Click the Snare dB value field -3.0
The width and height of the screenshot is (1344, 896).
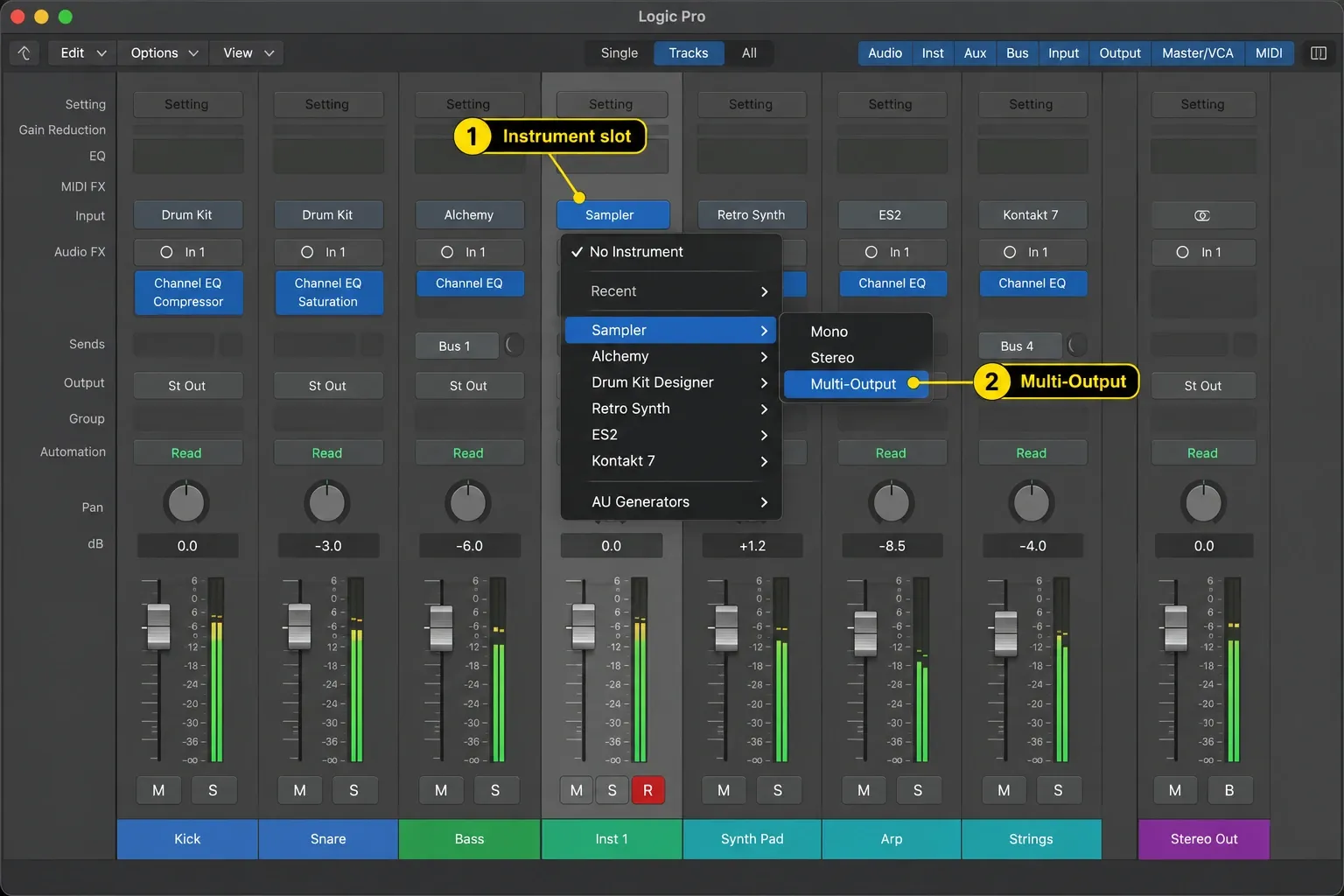328,546
